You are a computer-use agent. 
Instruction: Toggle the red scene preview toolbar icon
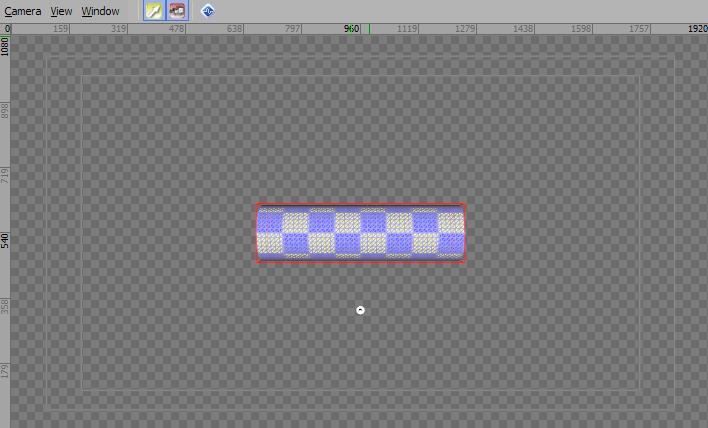pos(177,11)
